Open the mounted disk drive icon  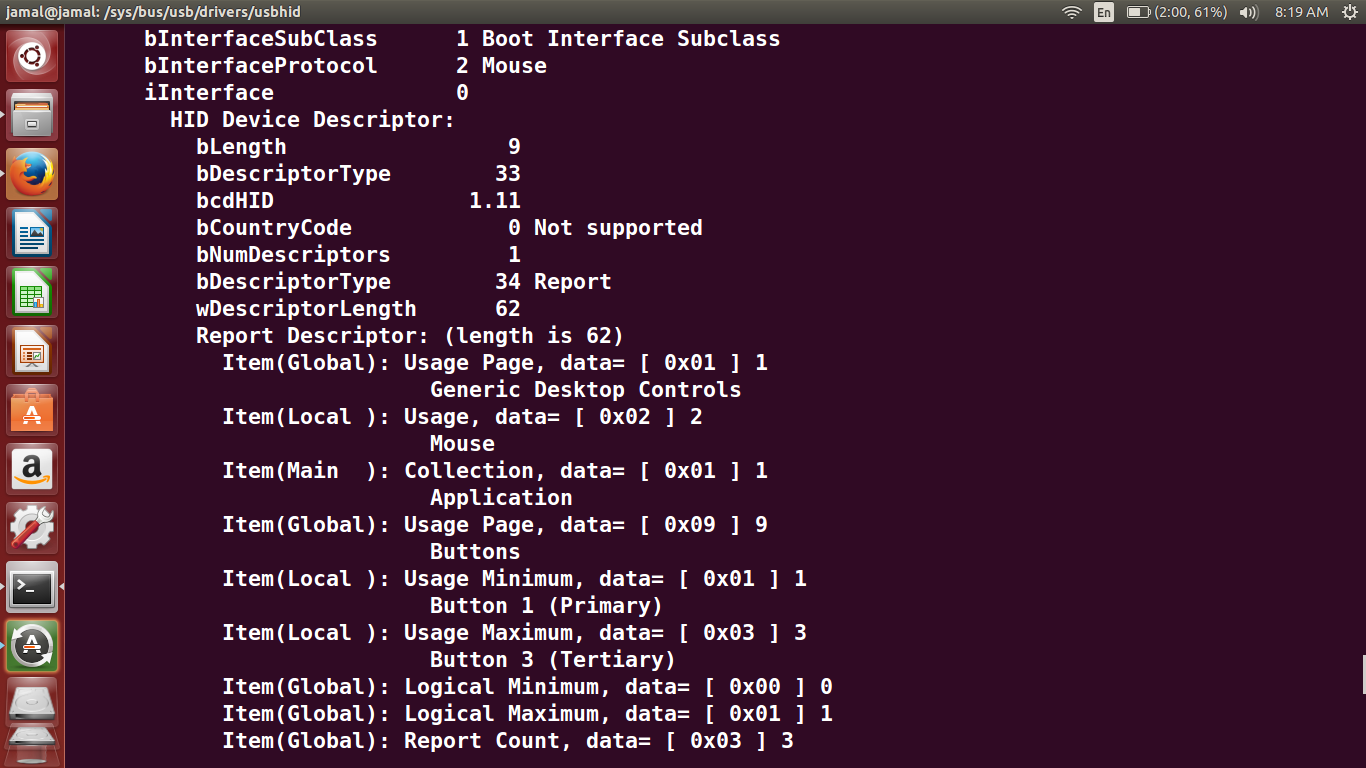[32, 703]
